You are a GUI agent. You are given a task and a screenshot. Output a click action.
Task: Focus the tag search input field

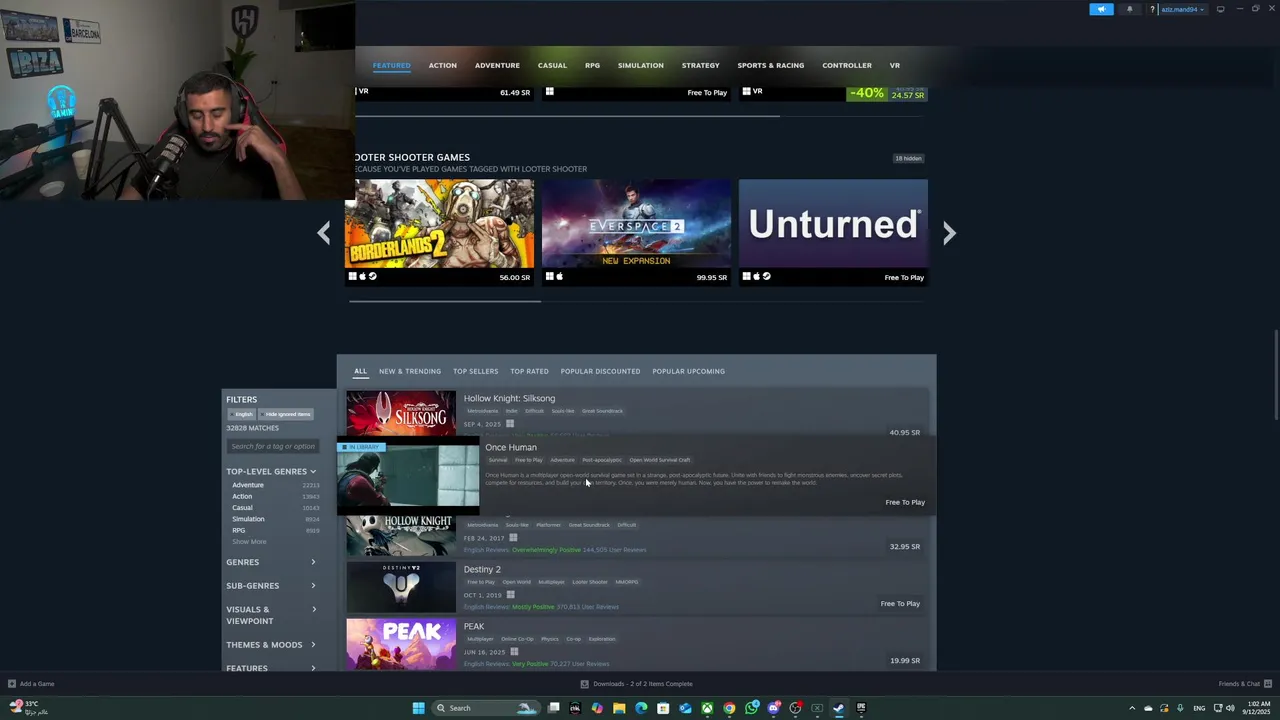coord(273,446)
